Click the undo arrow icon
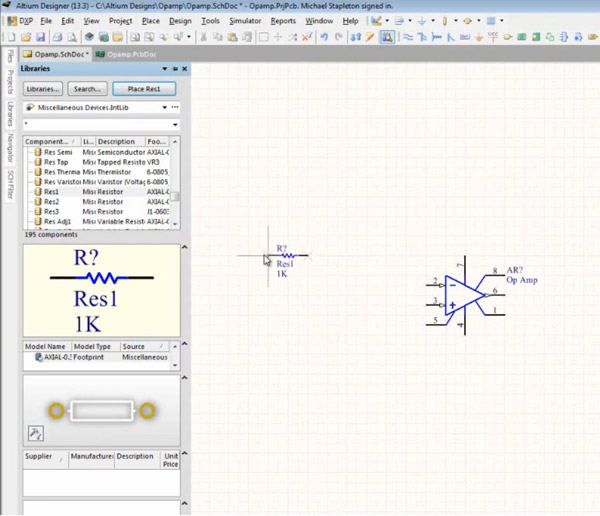 324,37
